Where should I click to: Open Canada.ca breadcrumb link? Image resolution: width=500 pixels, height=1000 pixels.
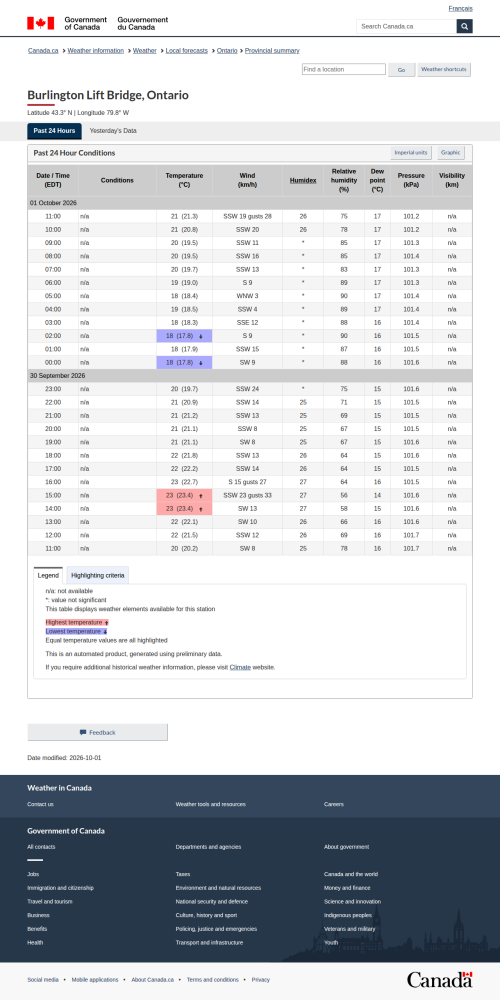pyautogui.click(x=43, y=50)
